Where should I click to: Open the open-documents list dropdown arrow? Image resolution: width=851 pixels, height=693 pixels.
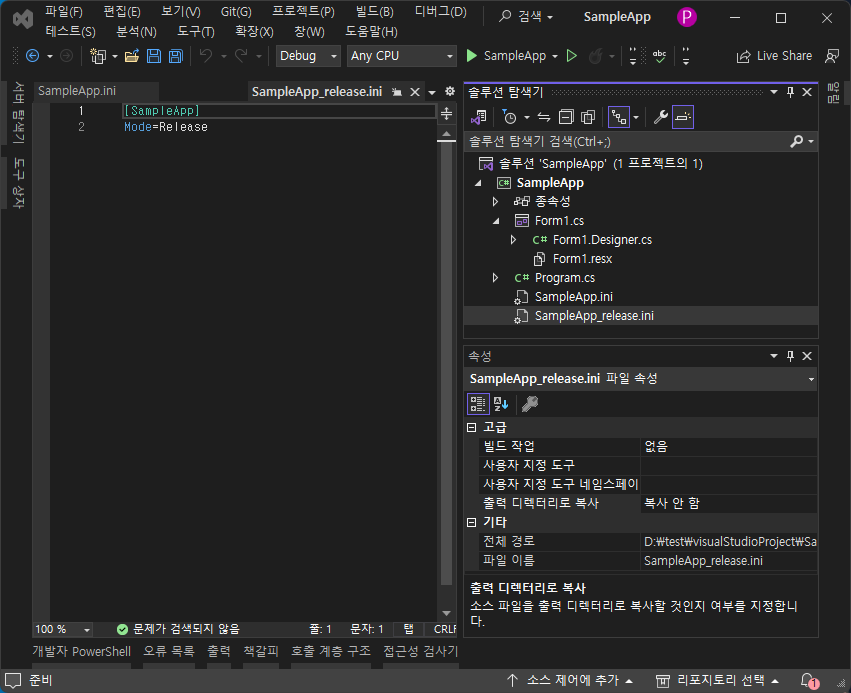point(432,93)
